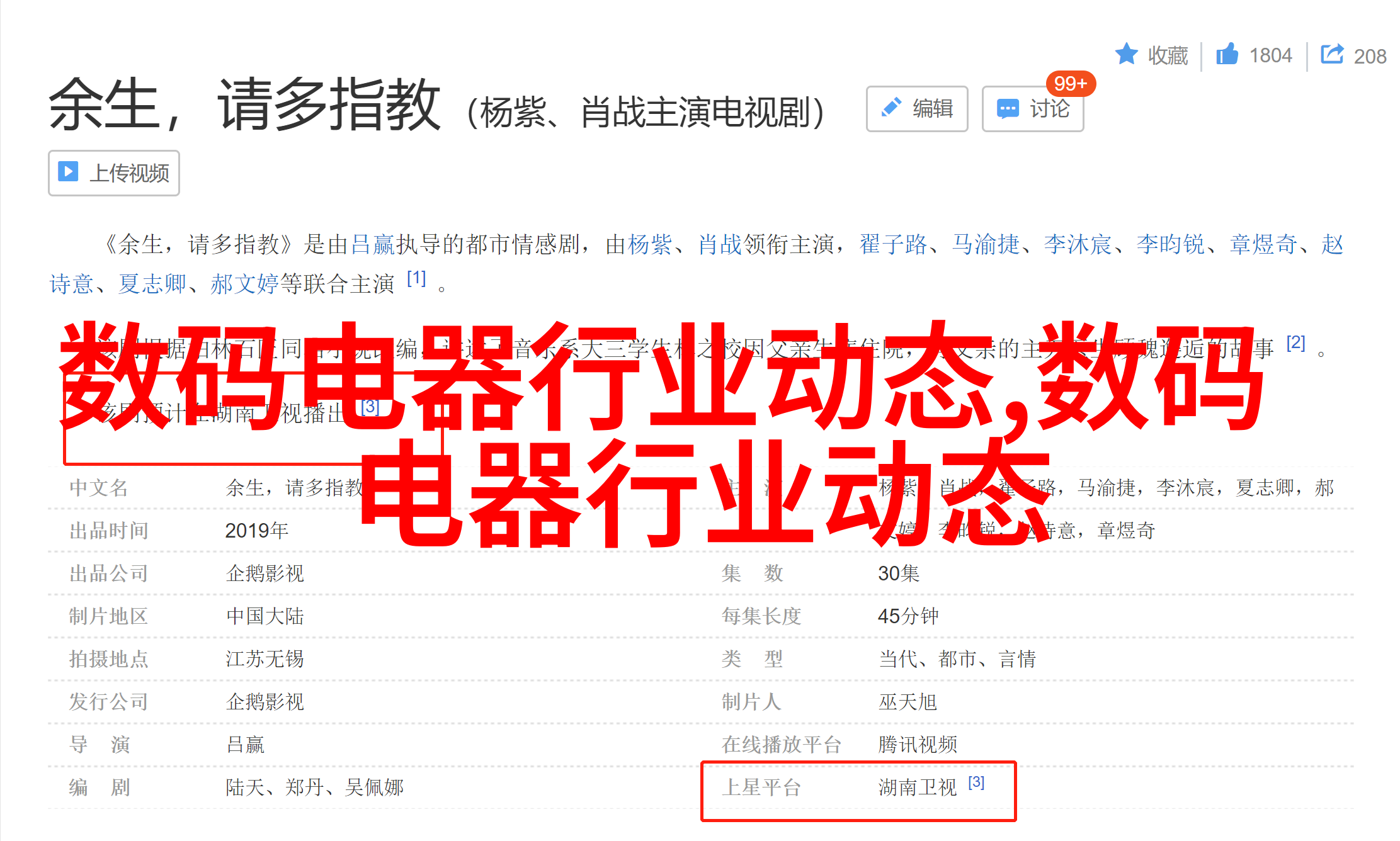Open the 翟子路 actor link
This screenshot has width=1400, height=841.
[894, 244]
